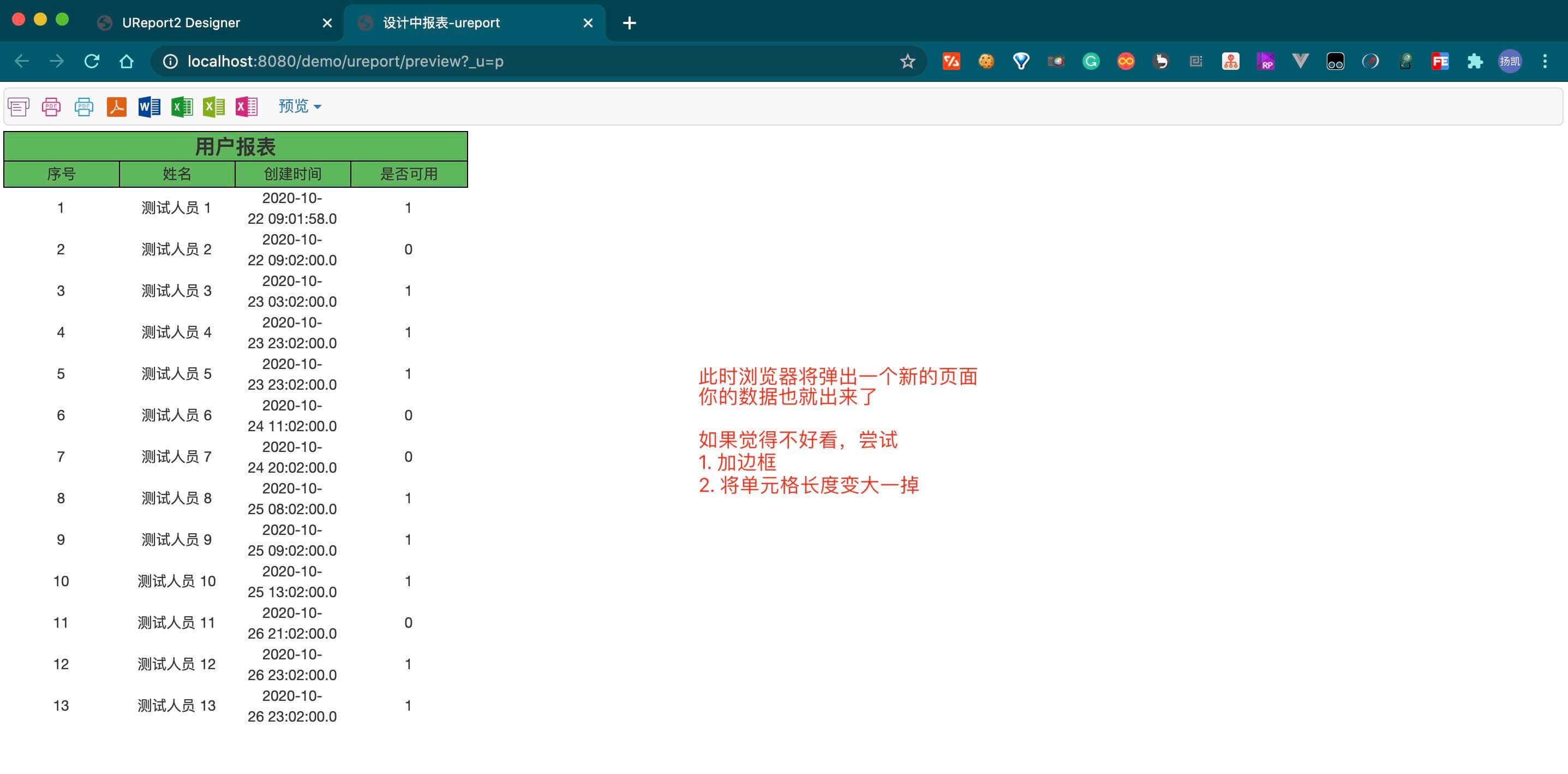1568x774 pixels.
Task: Click the print report icon
Action: point(18,106)
